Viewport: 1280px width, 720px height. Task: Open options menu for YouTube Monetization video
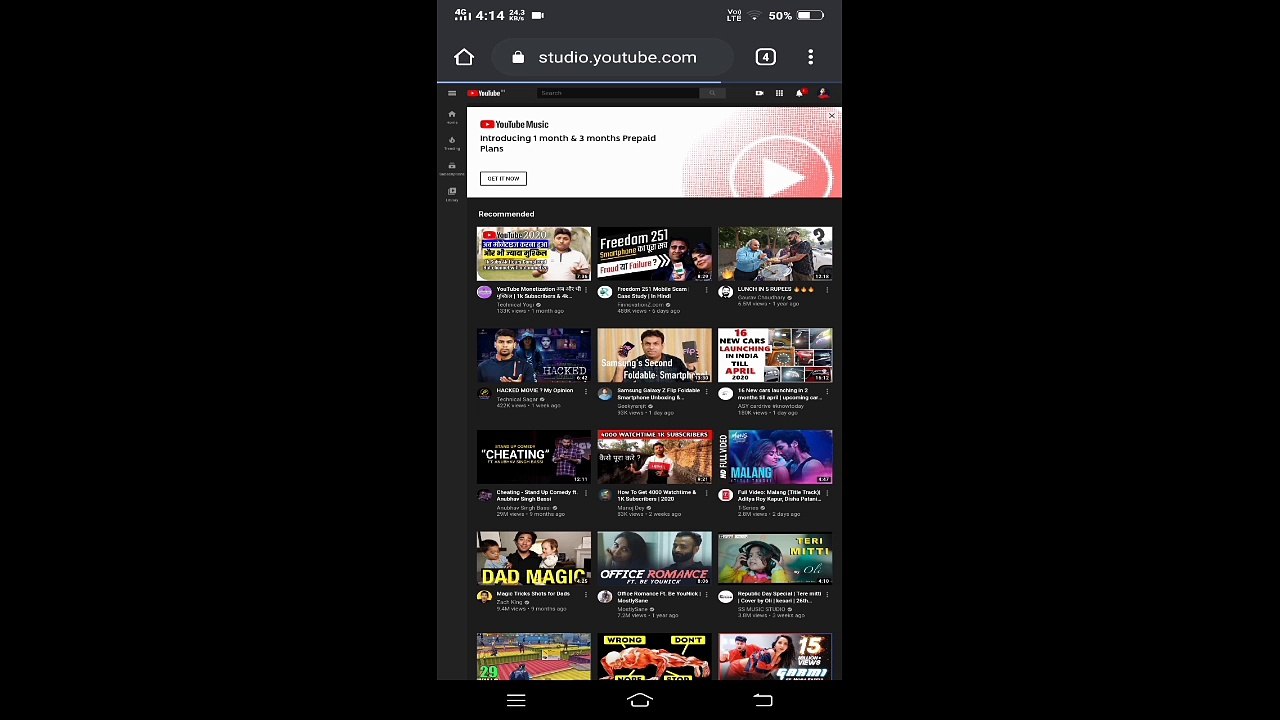(586, 290)
